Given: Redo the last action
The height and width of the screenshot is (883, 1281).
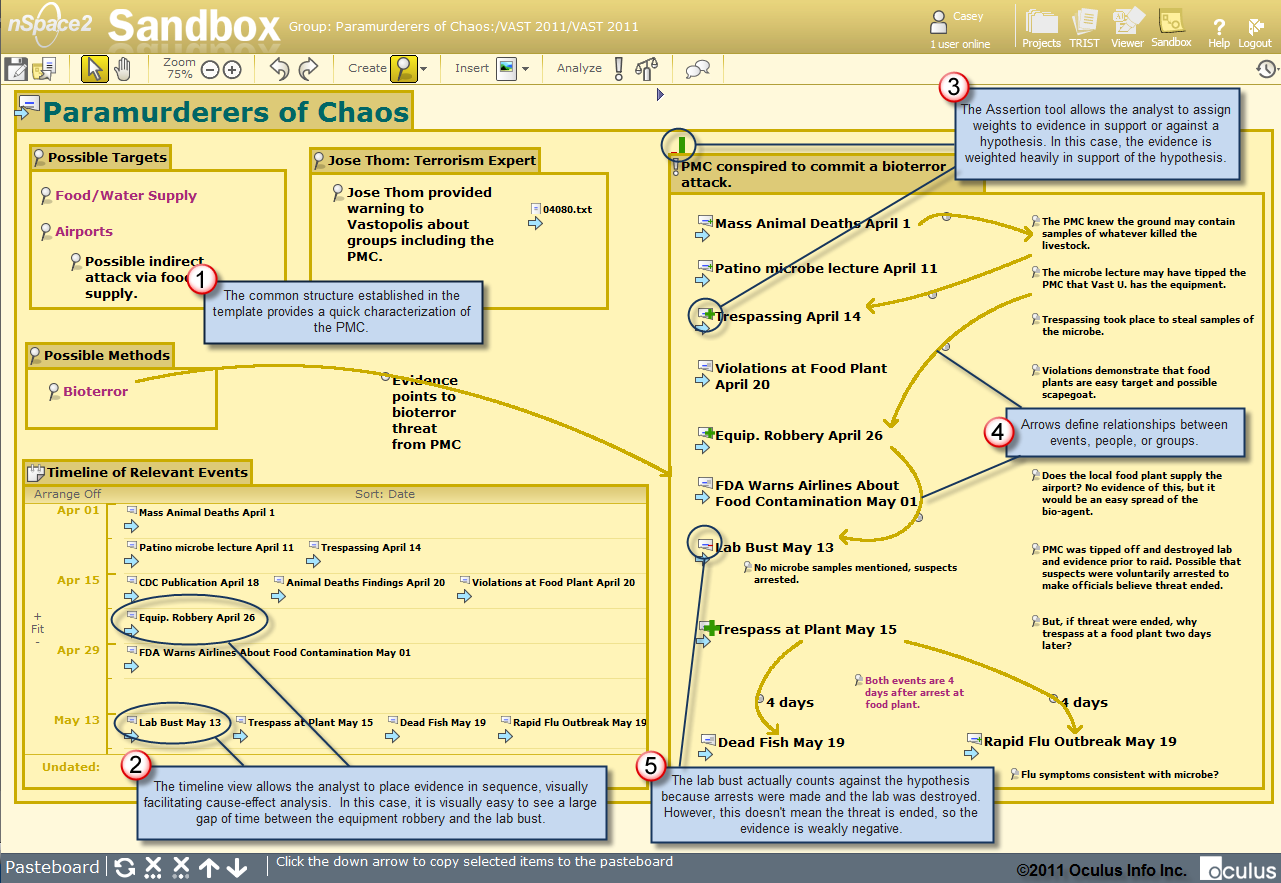Looking at the screenshot, I should pos(308,69).
